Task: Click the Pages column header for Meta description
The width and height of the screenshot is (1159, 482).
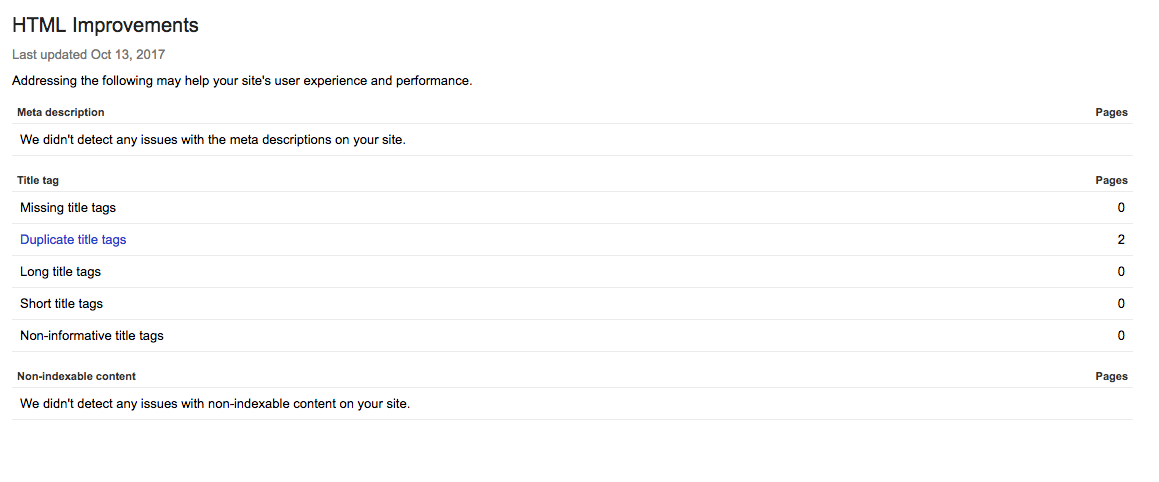Action: (1112, 112)
